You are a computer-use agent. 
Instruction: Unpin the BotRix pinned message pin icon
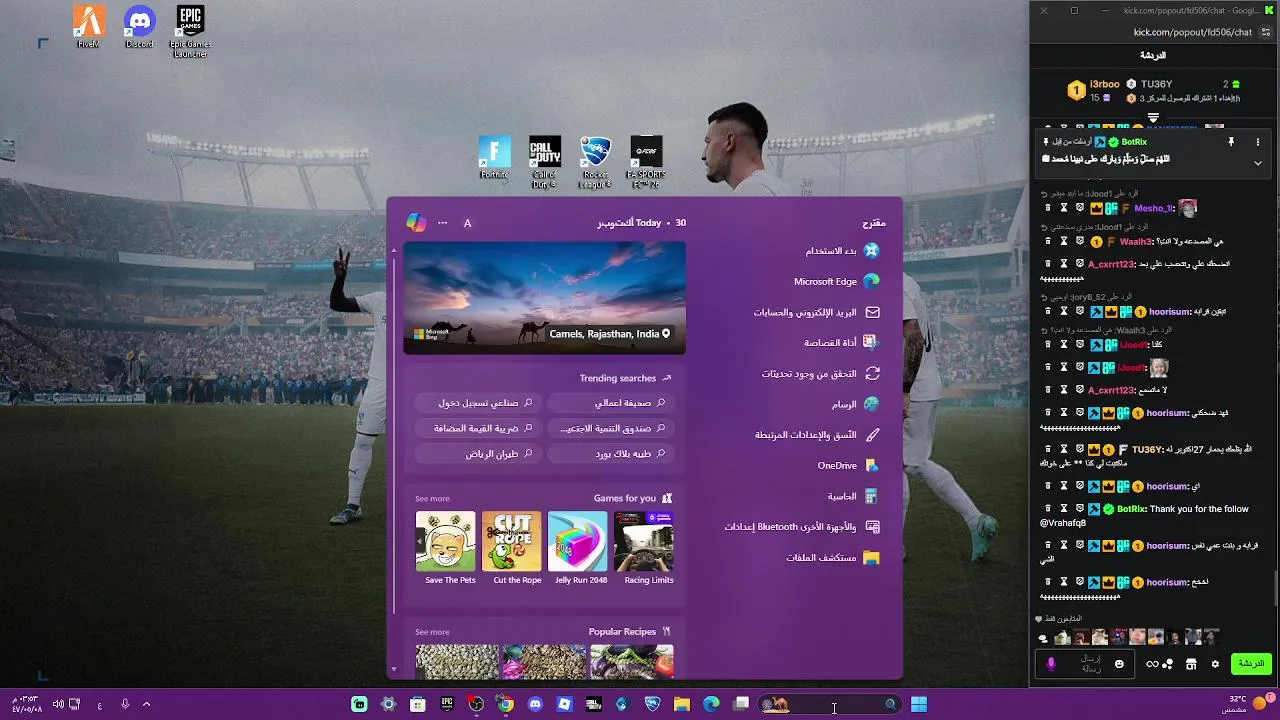1231,142
